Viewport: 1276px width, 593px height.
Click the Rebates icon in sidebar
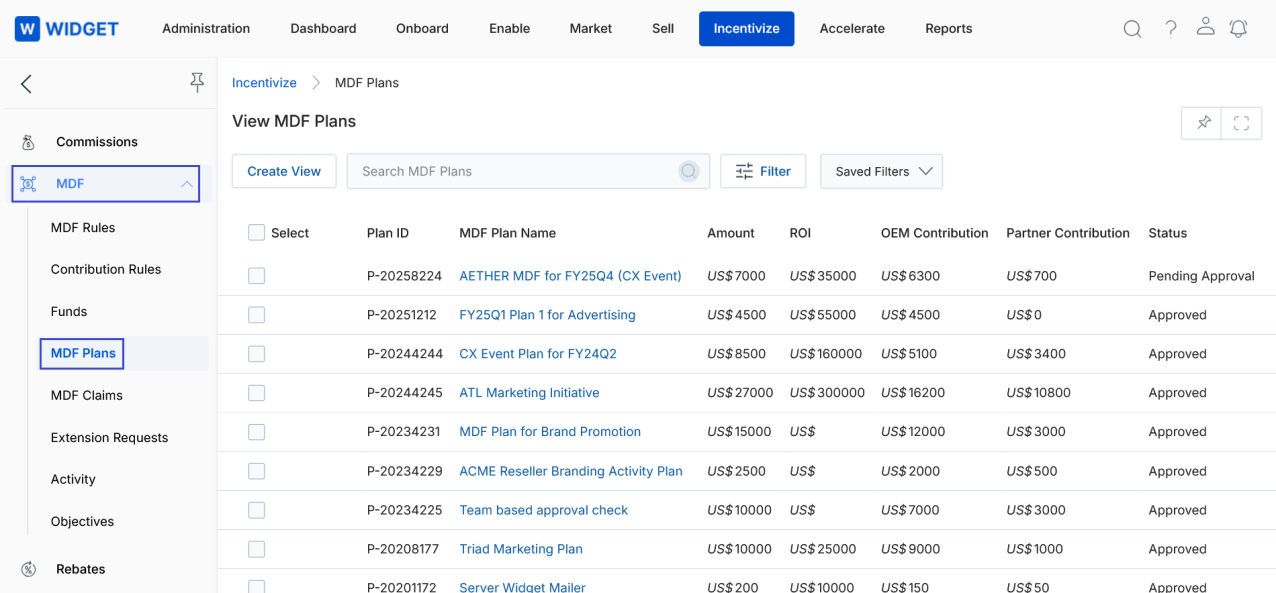(29, 569)
